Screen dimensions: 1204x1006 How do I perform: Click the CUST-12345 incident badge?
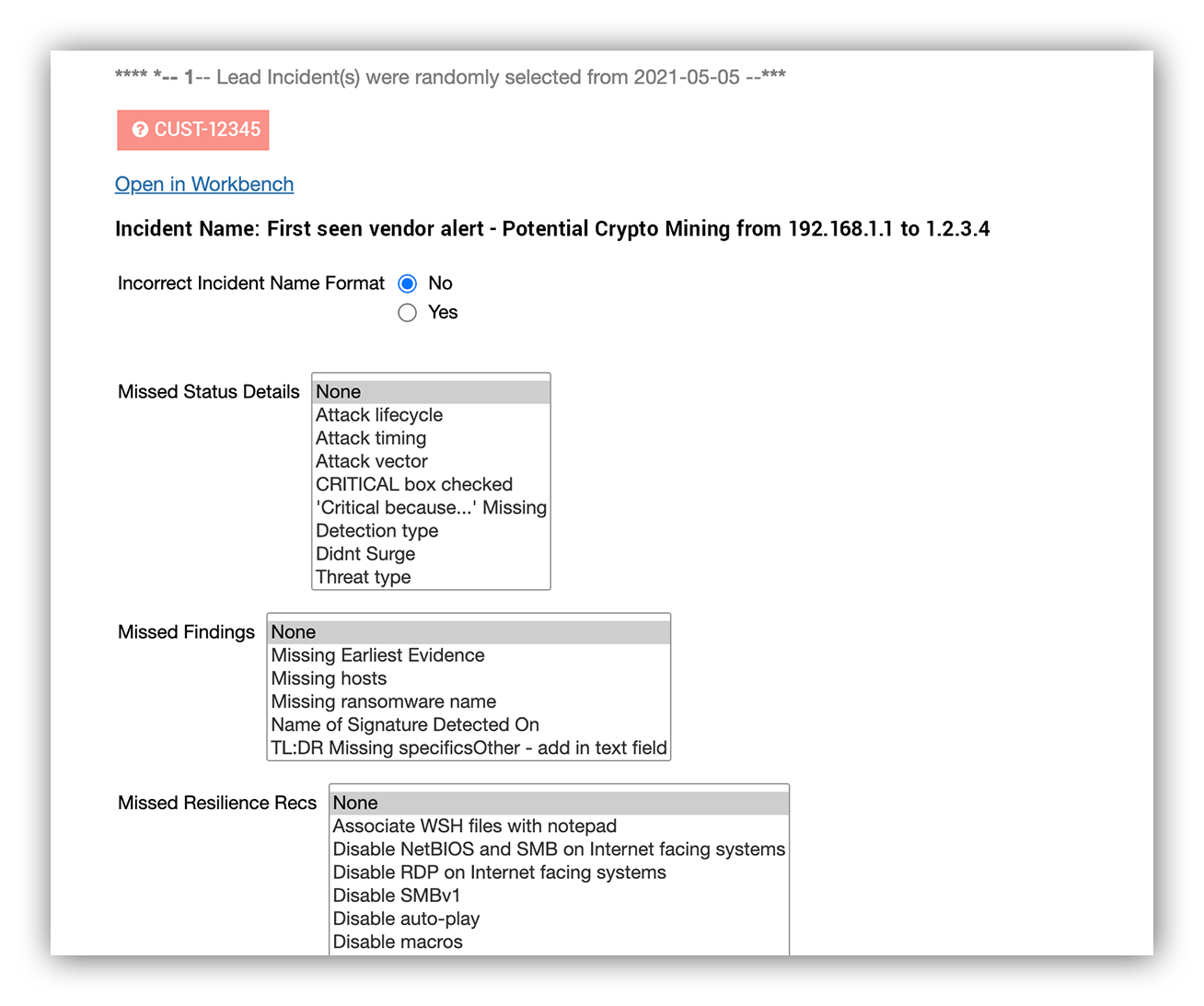click(x=193, y=130)
